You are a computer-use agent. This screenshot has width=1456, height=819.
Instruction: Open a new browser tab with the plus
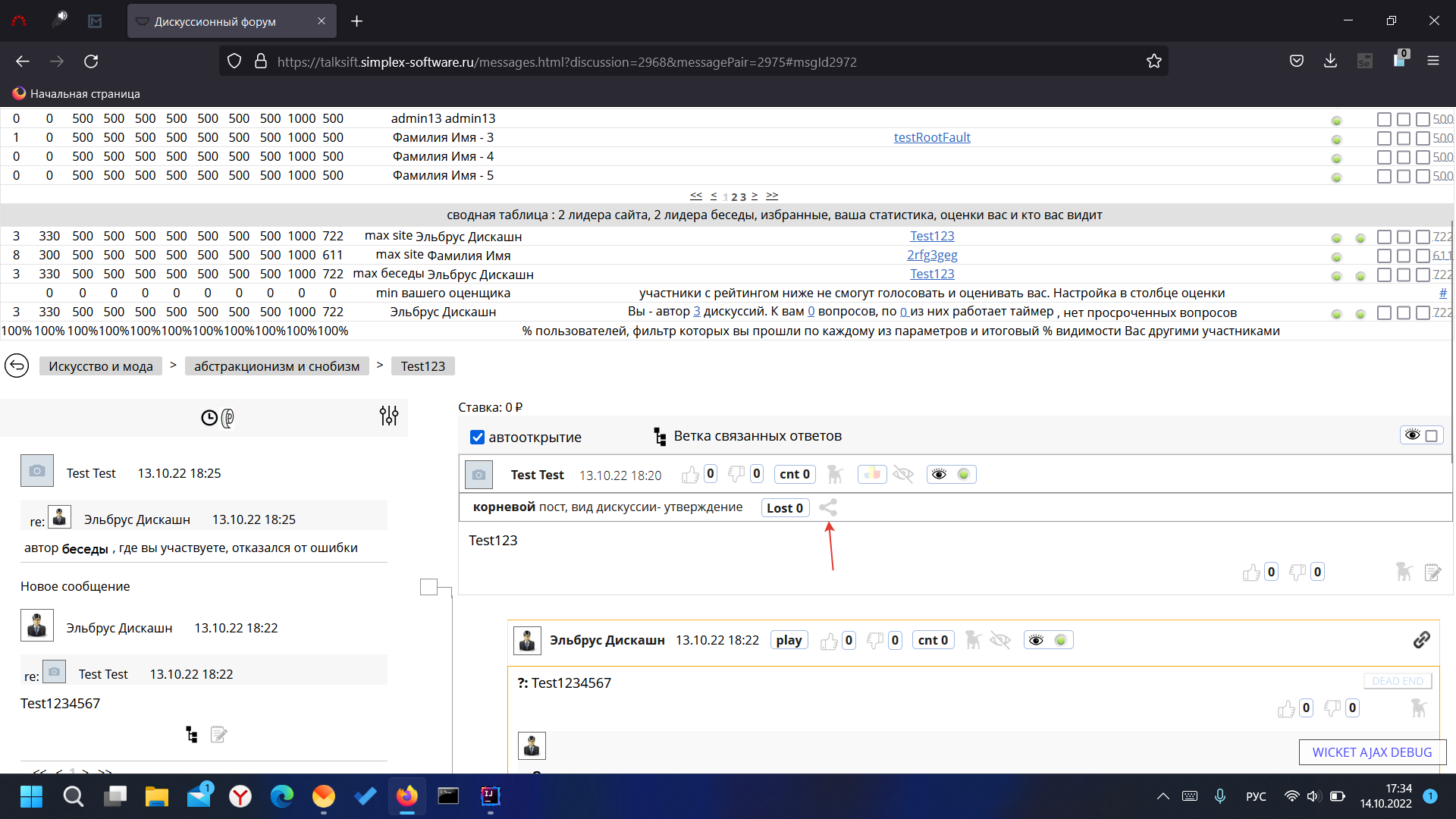click(357, 21)
